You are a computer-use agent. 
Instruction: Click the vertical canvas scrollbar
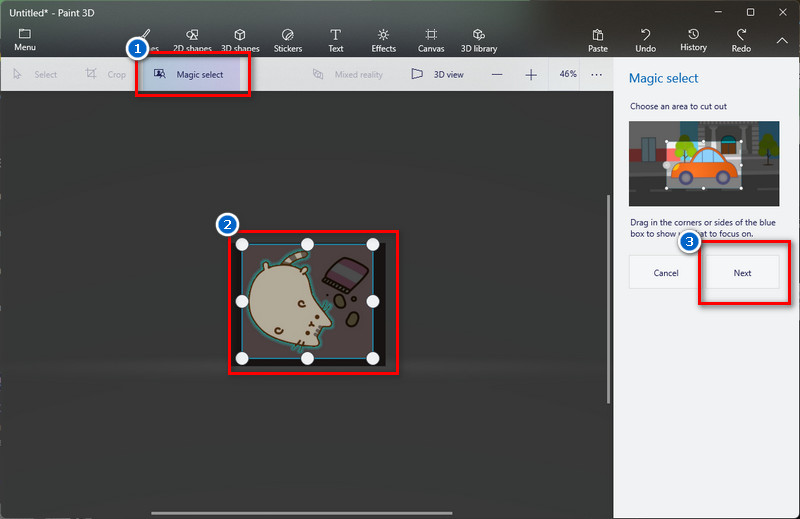608,299
